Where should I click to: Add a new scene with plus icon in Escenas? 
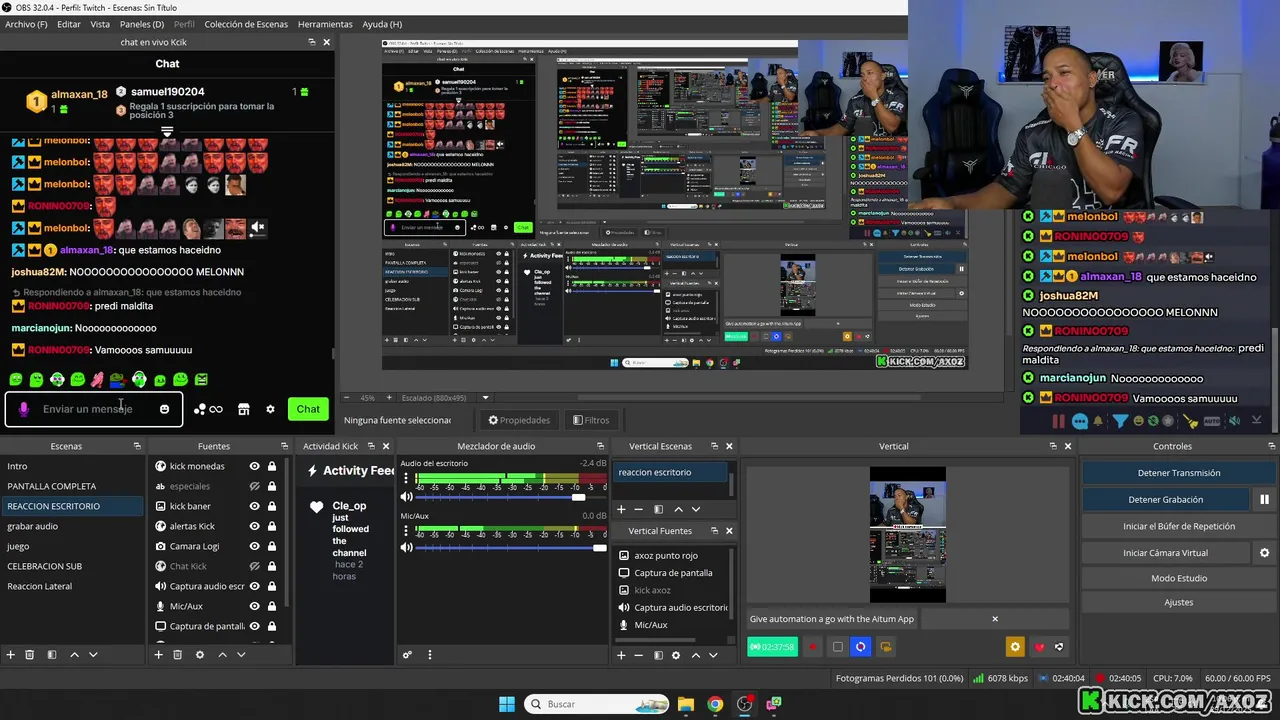(x=11, y=655)
